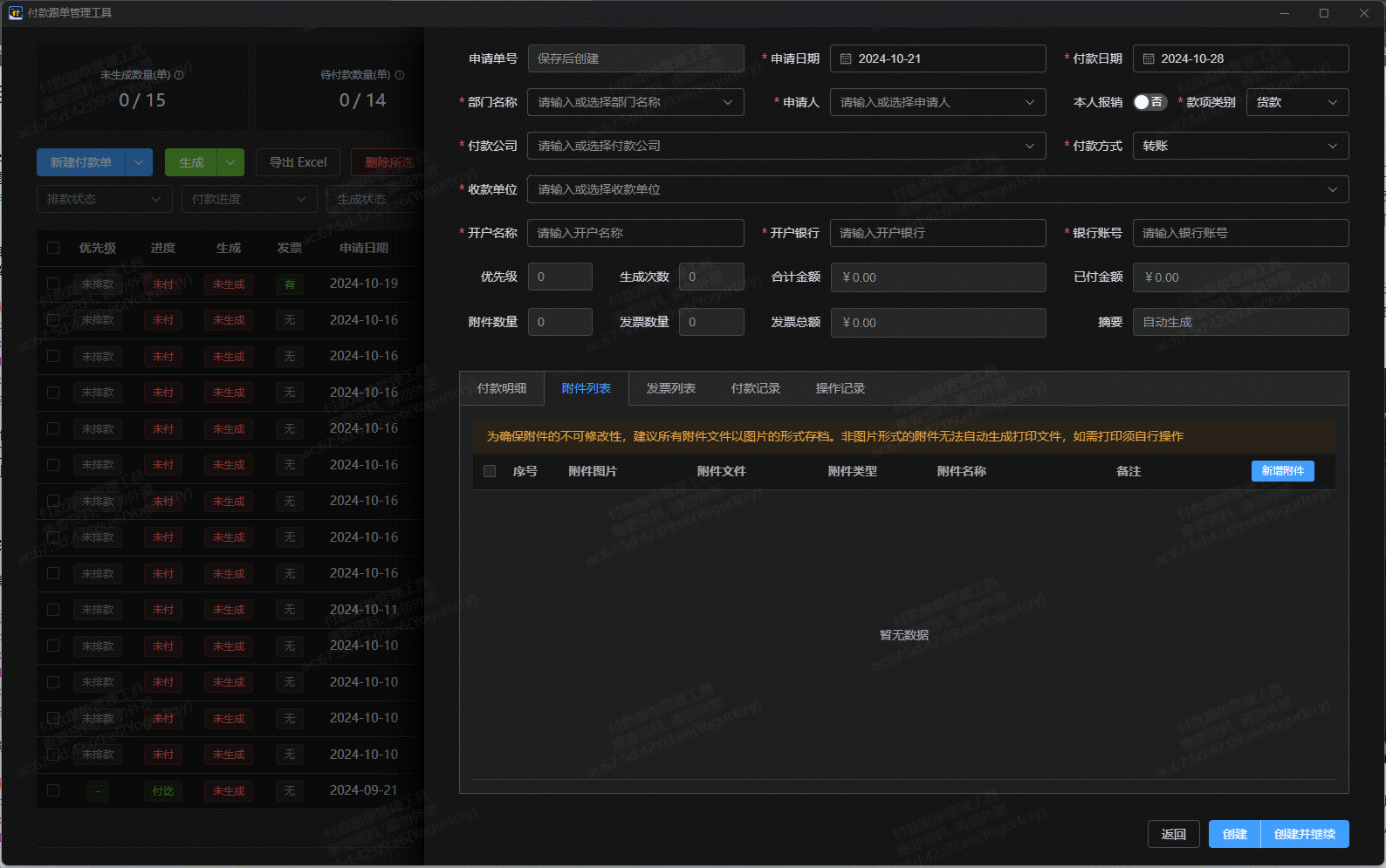
Task: Expand the arrow next to green 生成 button
Action: pyautogui.click(x=230, y=162)
